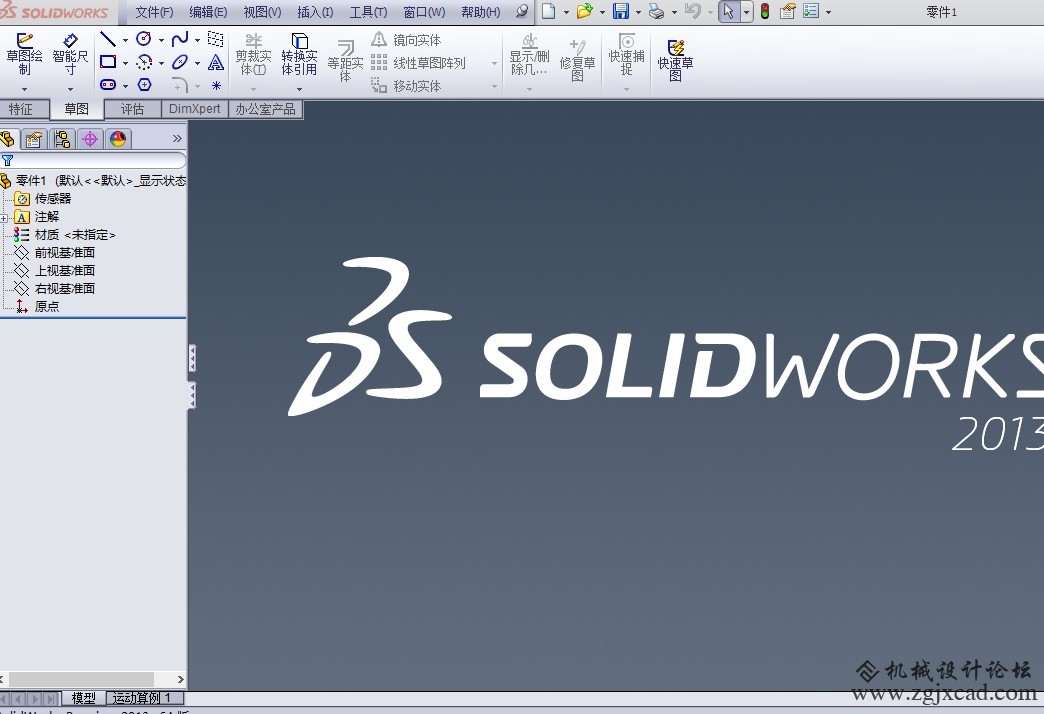Click the File Properties icon

[788, 11]
